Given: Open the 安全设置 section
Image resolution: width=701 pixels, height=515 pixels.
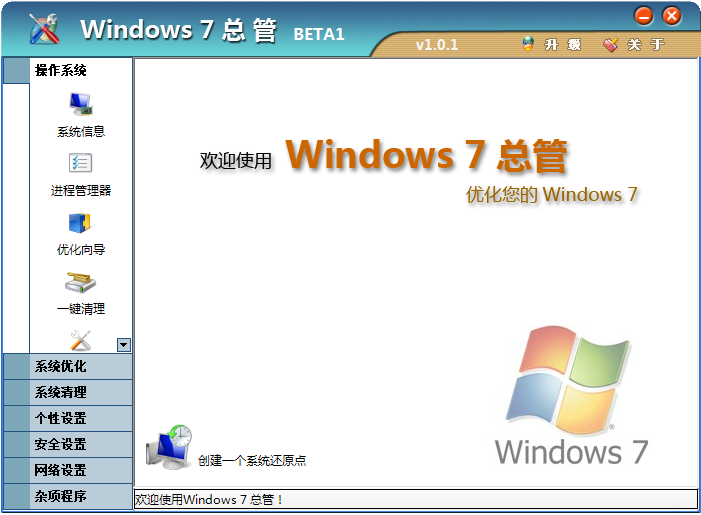Looking at the screenshot, I should 68,444.
